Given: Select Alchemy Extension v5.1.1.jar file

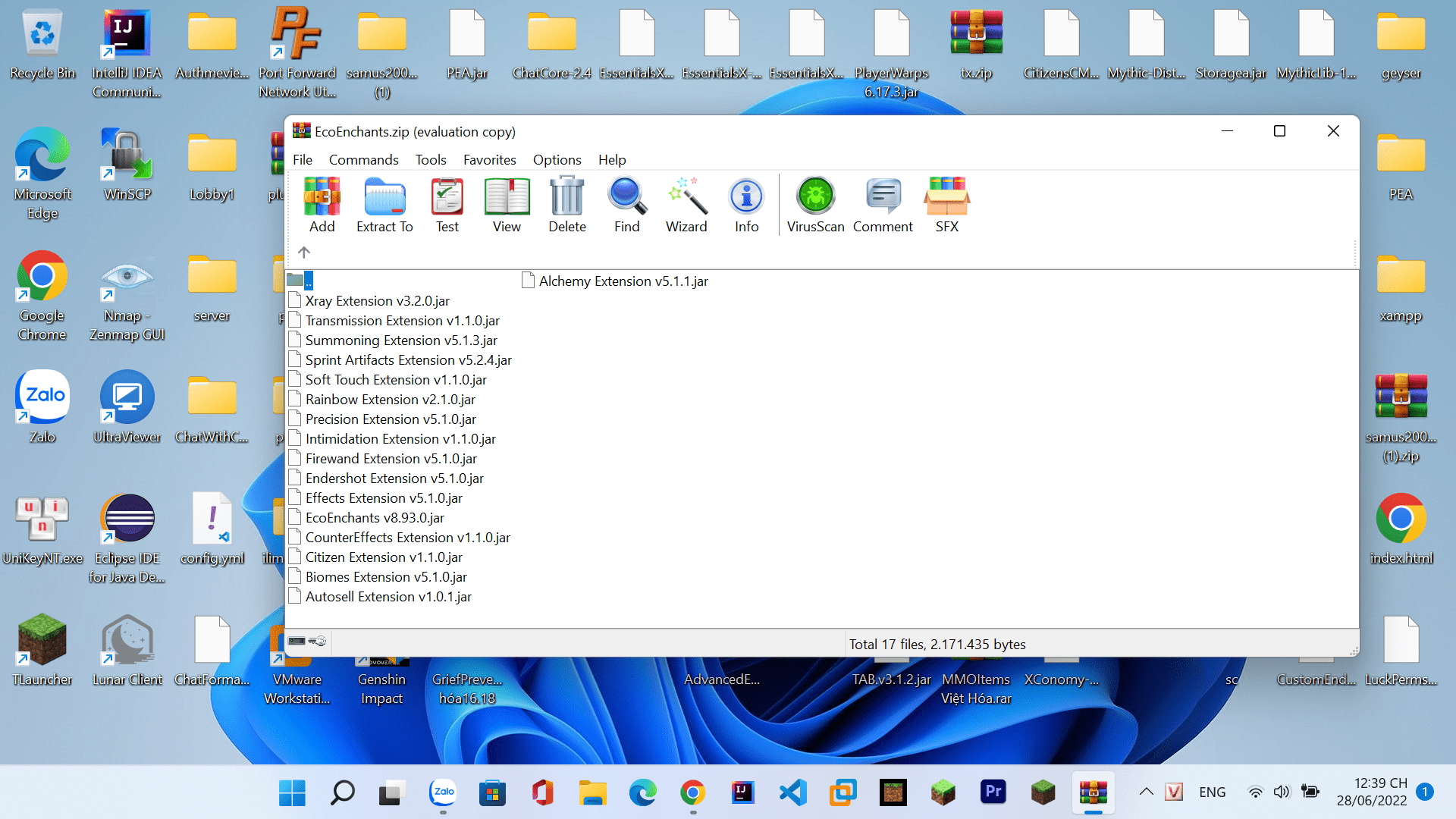Looking at the screenshot, I should coord(623,281).
